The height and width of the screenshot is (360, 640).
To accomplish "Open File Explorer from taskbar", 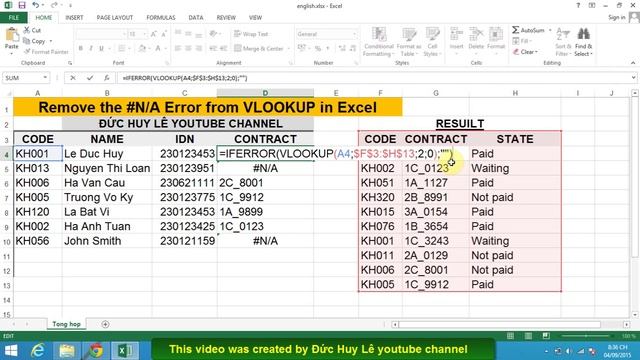I will (67, 350).
